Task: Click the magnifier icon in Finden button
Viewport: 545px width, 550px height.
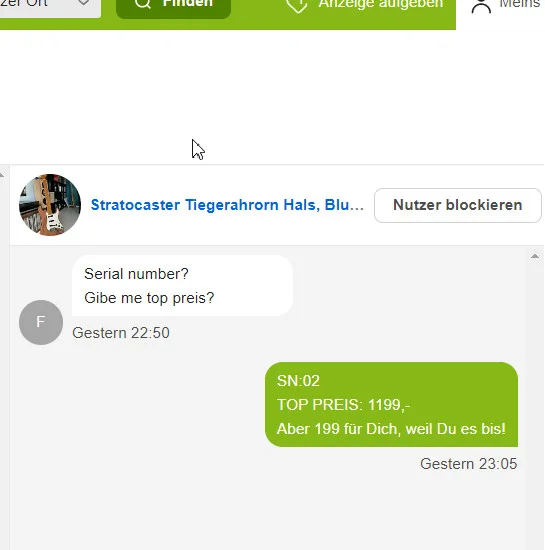Action: point(143,4)
